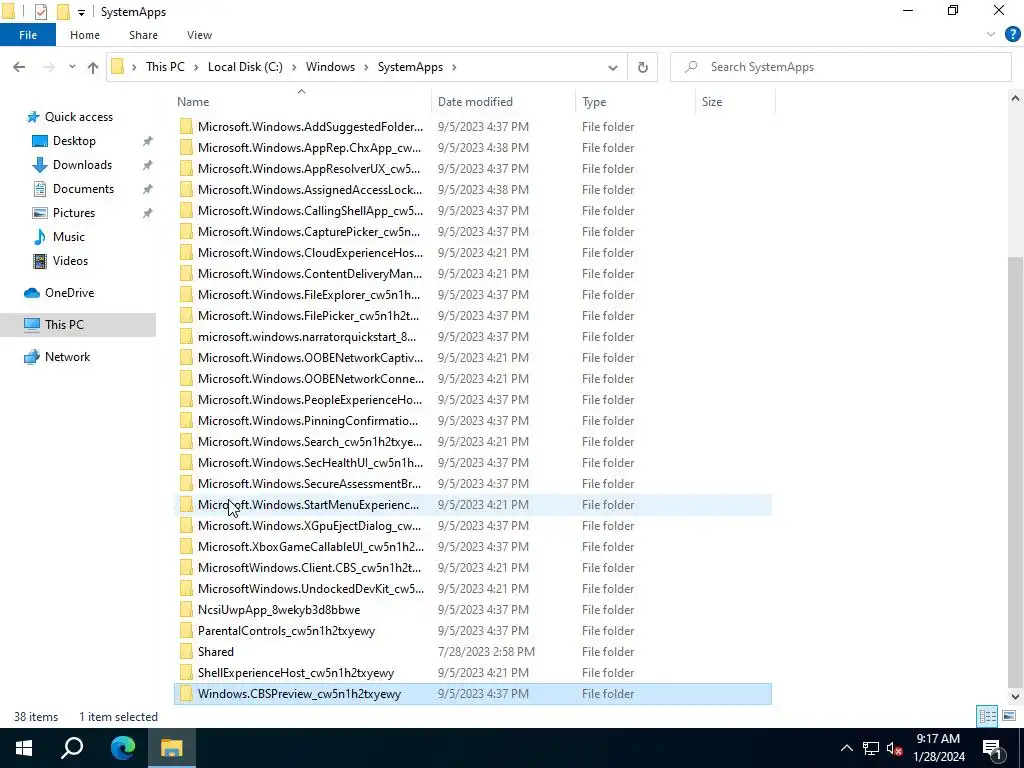1024x768 pixels.
Task: Open Downloads in the navigation pane
Action: (82, 165)
